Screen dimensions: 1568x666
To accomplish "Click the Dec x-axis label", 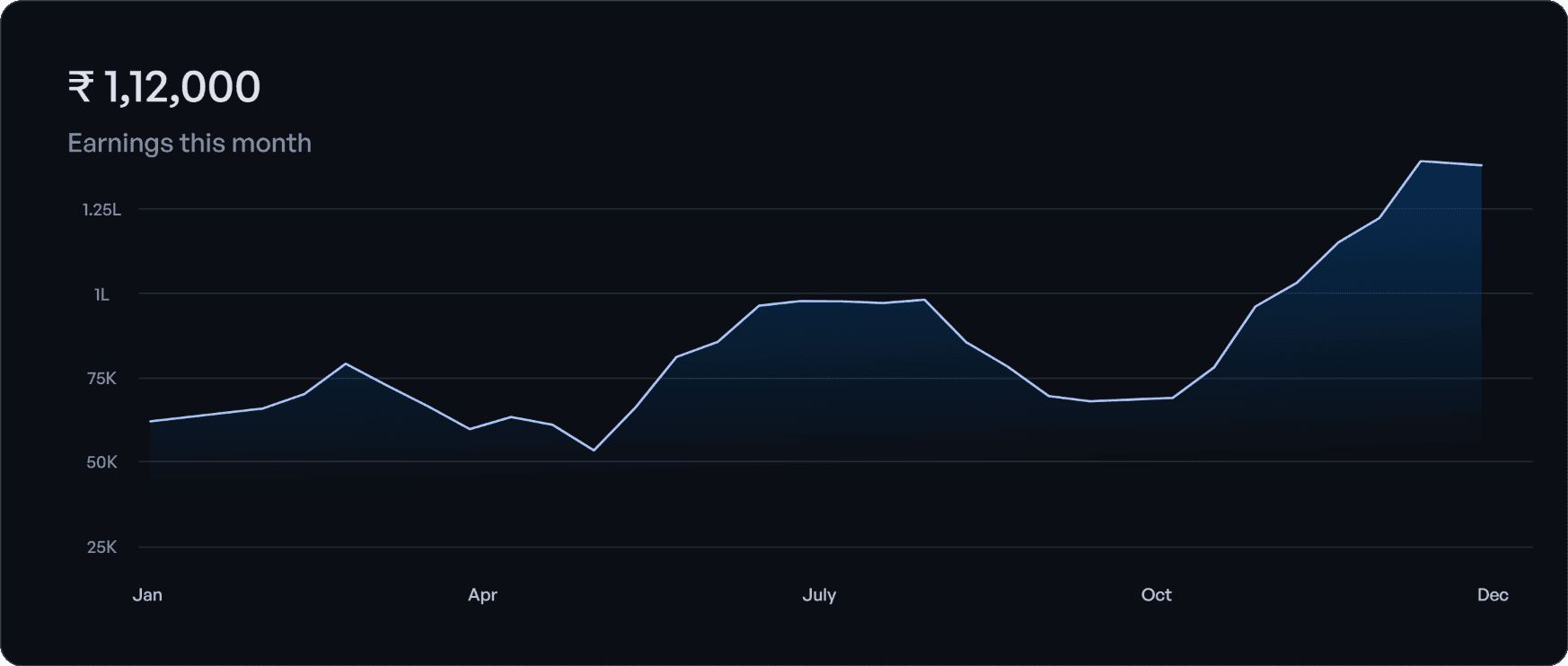I will (1493, 594).
